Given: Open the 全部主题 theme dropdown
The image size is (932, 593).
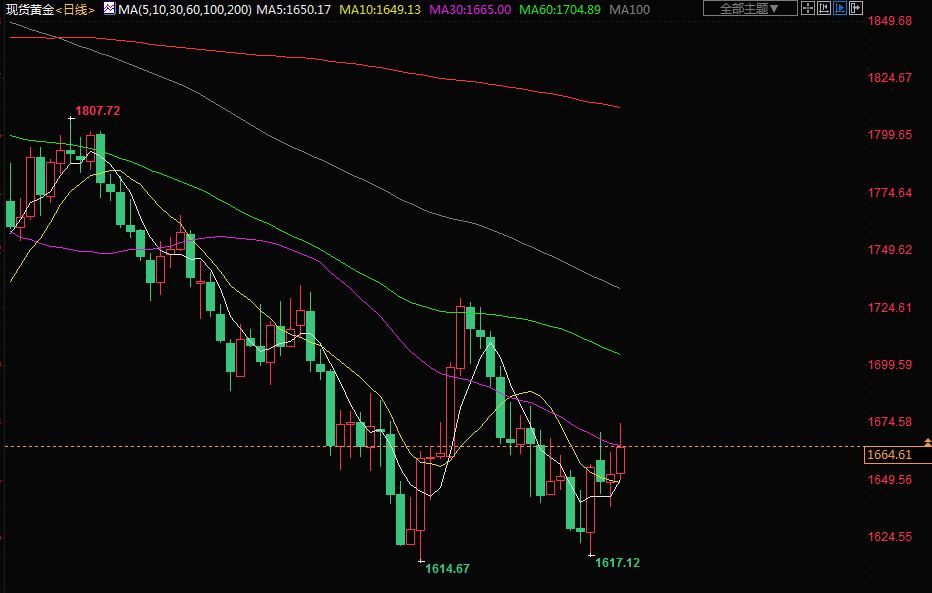Looking at the screenshot, I should pyautogui.click(x=750, y=9).
